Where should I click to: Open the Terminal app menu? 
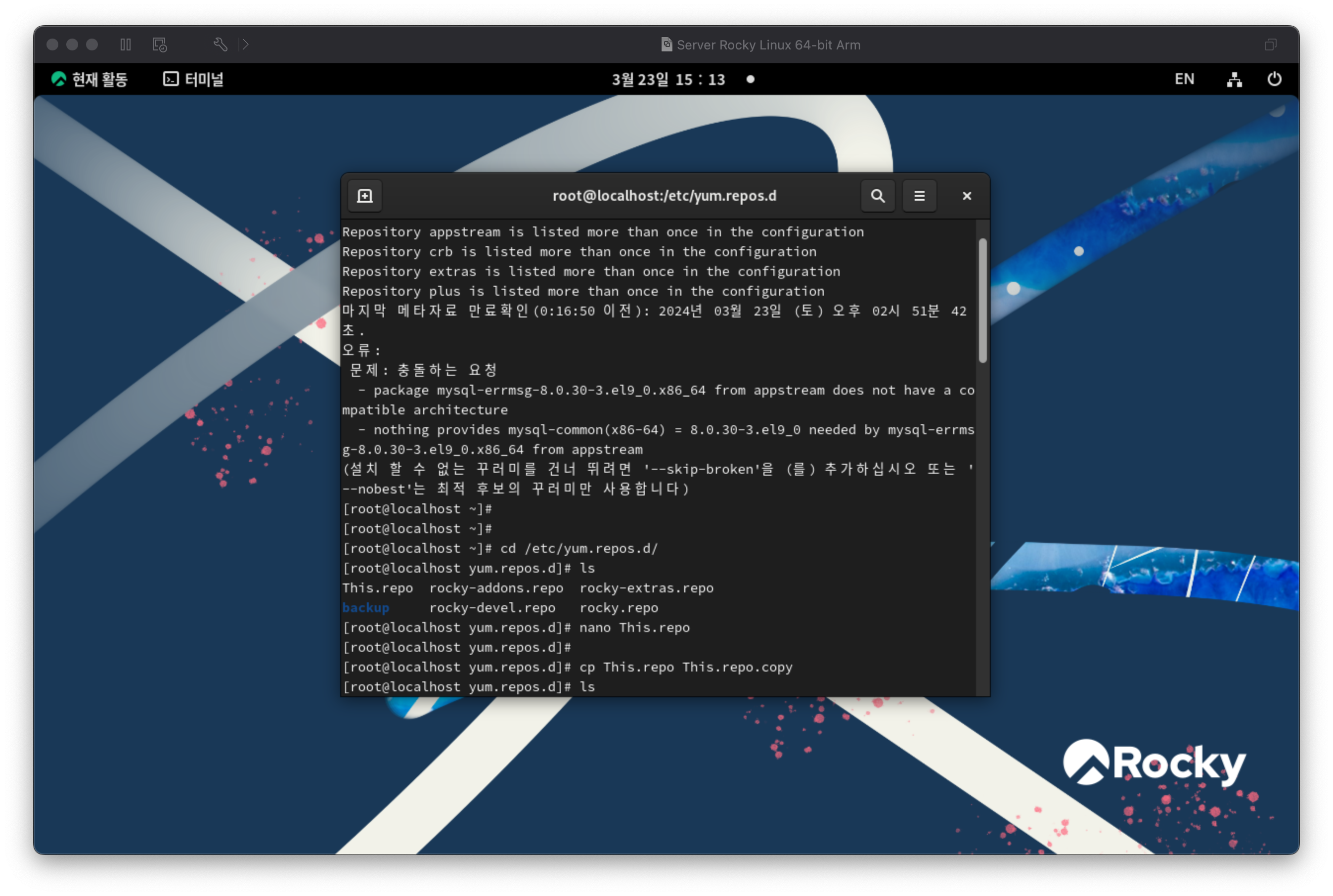(194, 80)
